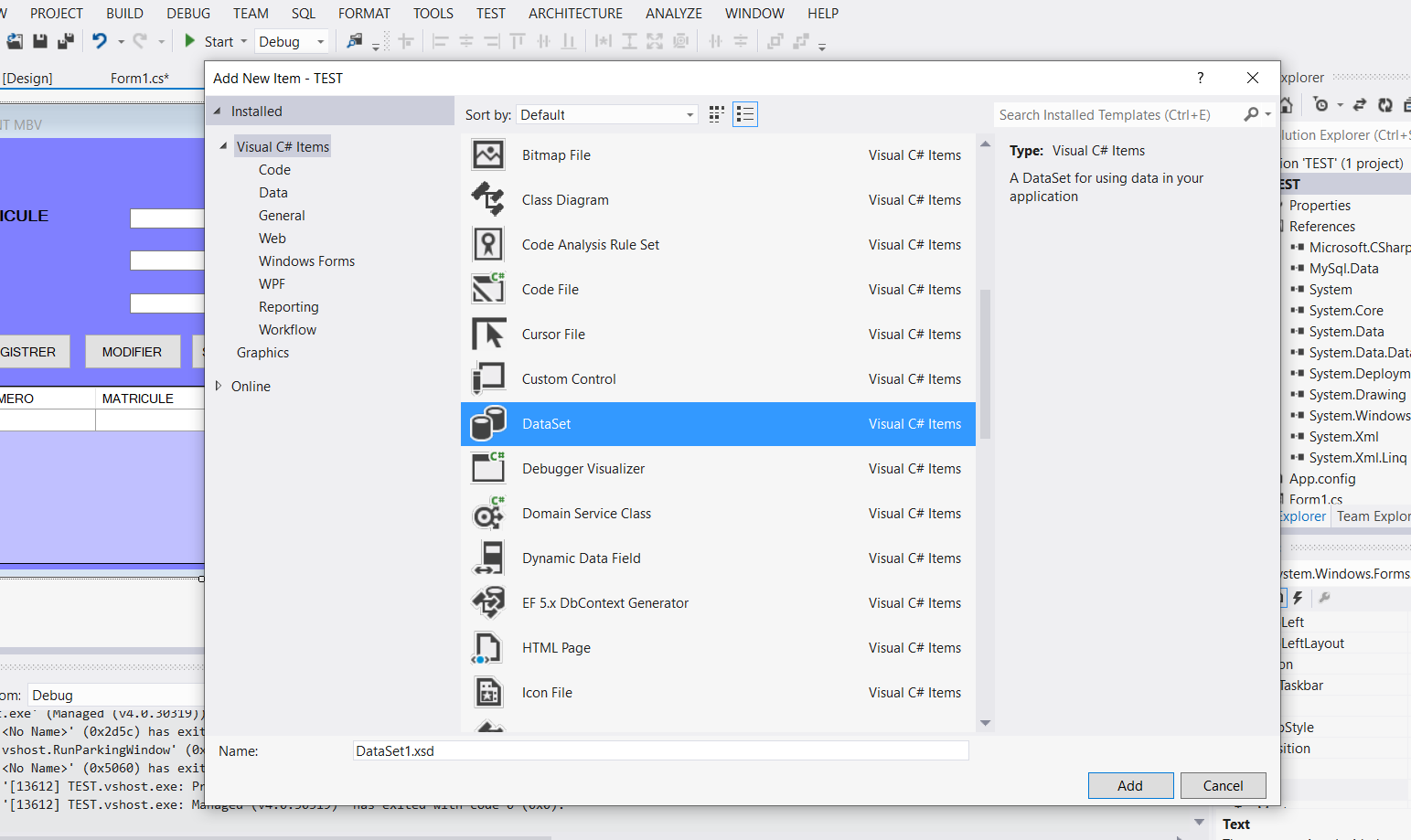Click the search magnifier icon
Screen dimensions: 1411x840
[1251, 114]
